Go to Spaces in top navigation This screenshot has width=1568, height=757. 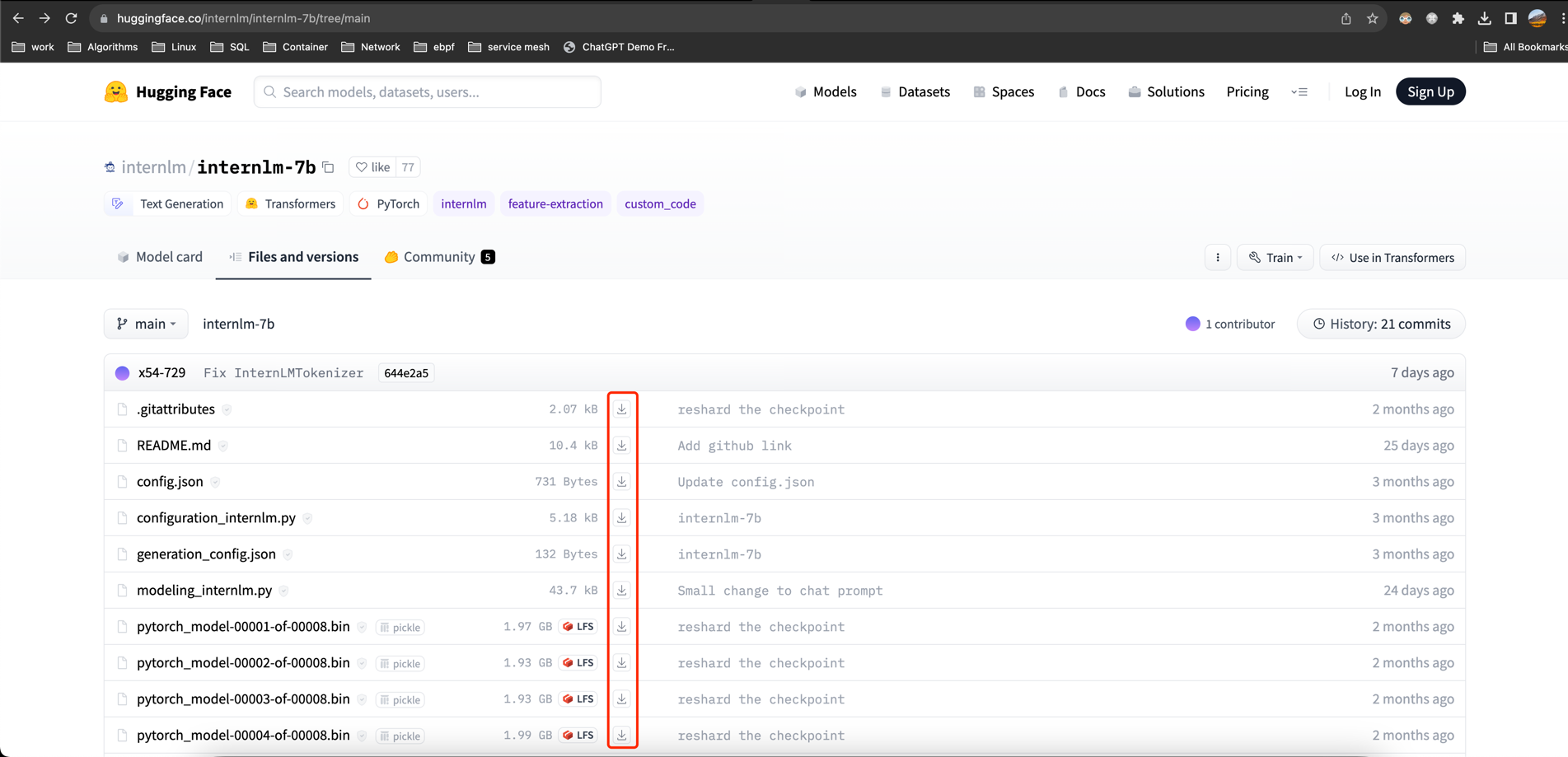tap(1004, 91)
